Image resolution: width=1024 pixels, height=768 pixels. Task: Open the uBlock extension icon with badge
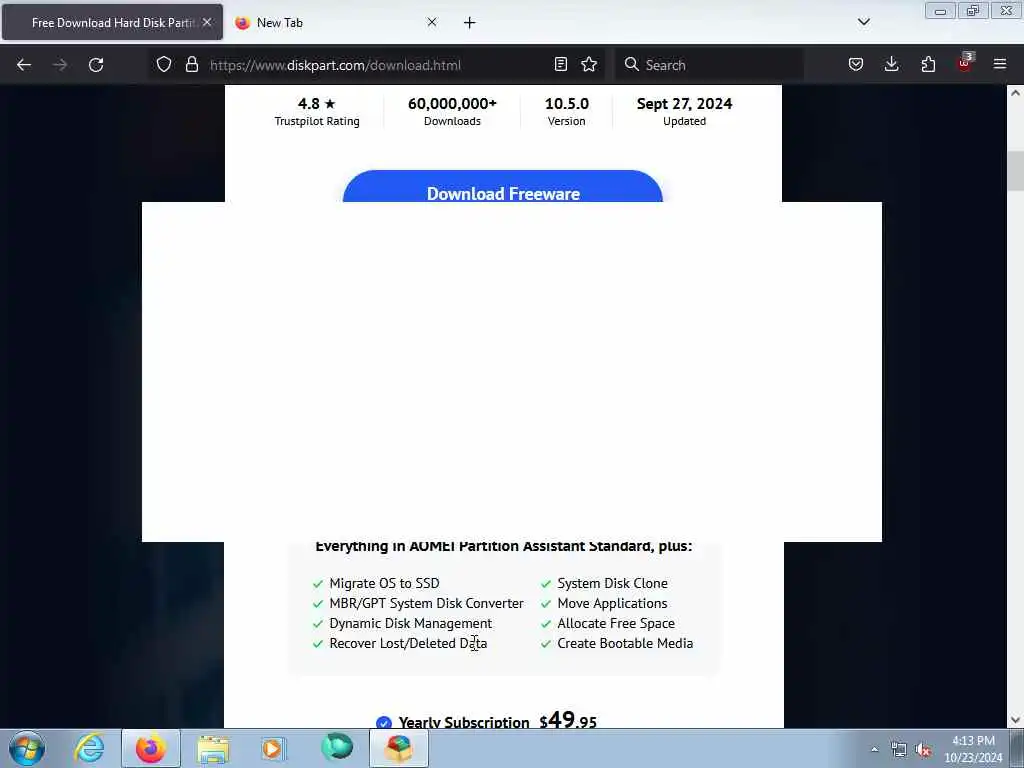coord(965,63)
